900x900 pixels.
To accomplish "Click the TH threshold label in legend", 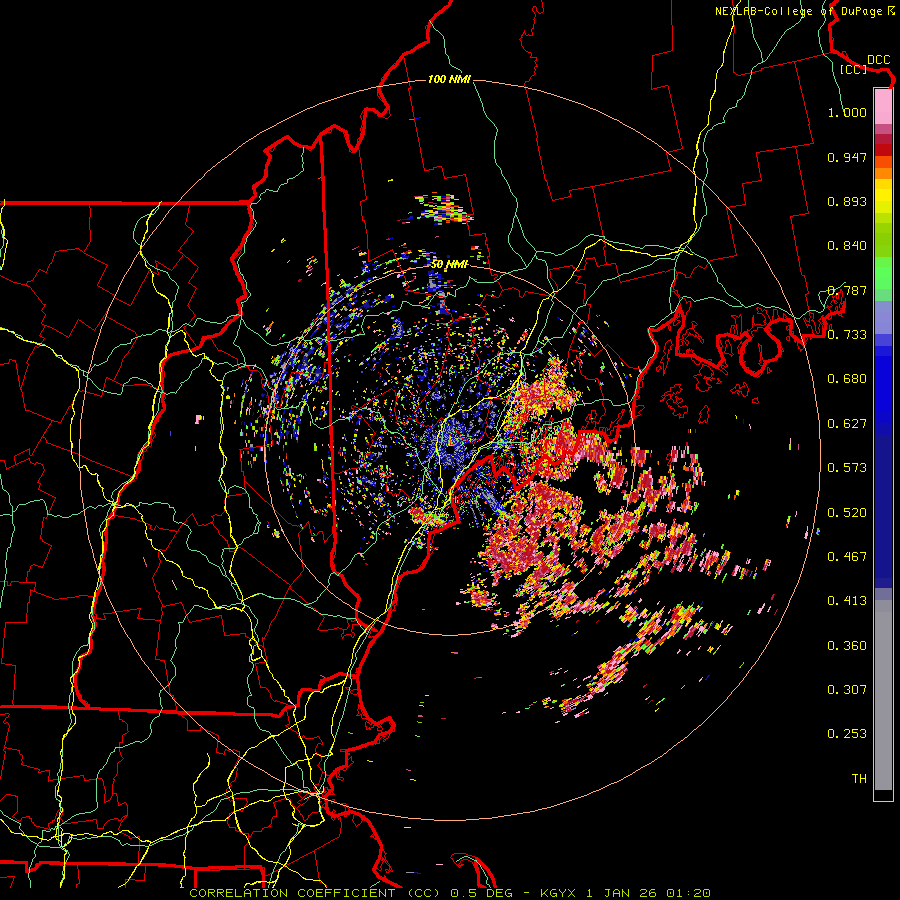I will [x=859, y=779].
